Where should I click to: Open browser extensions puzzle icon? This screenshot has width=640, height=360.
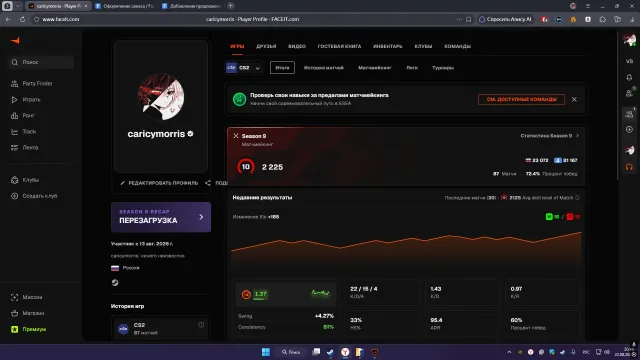click(x=602, y=19)
